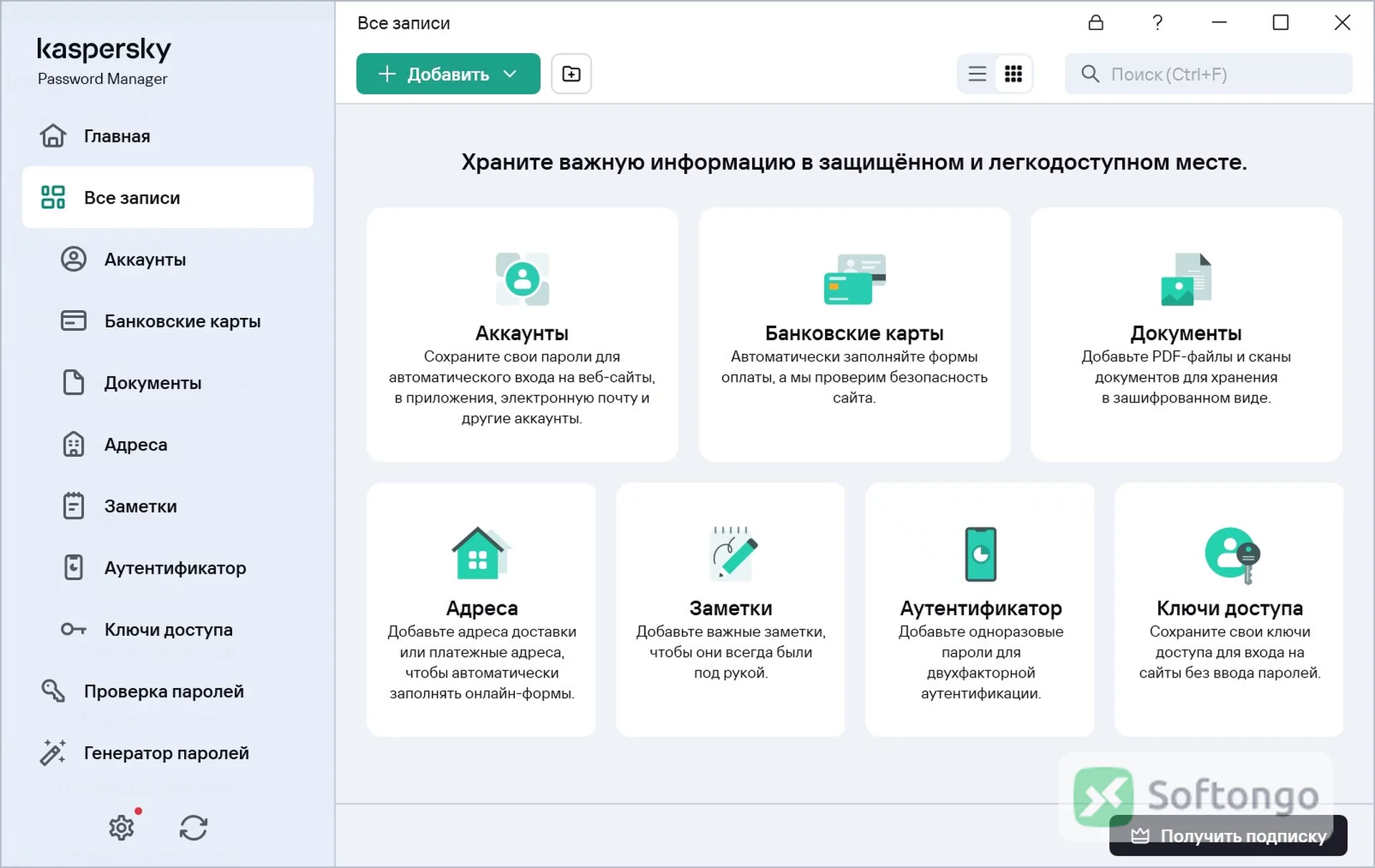Viewport: 1375px width, 868px height.
Task: Select Все записи in sidebar
Action: click(x=168, y=198)
